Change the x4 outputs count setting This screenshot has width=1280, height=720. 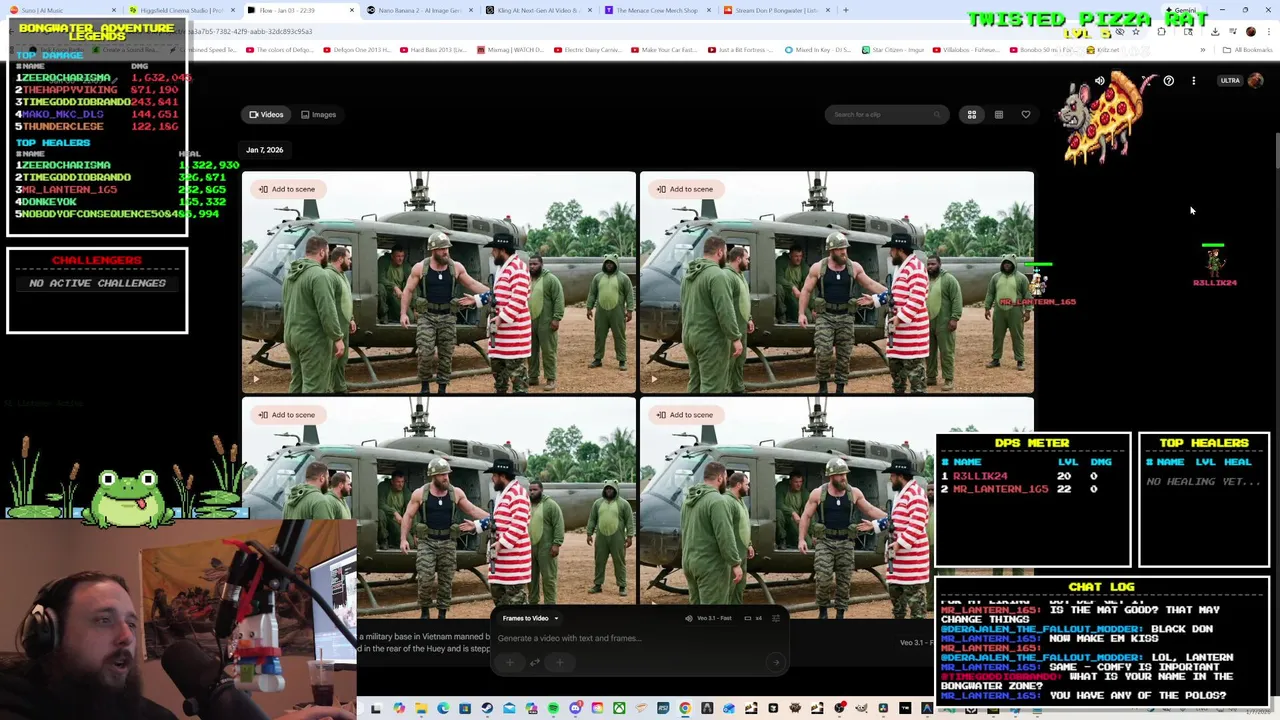click(x=753, y=618)
